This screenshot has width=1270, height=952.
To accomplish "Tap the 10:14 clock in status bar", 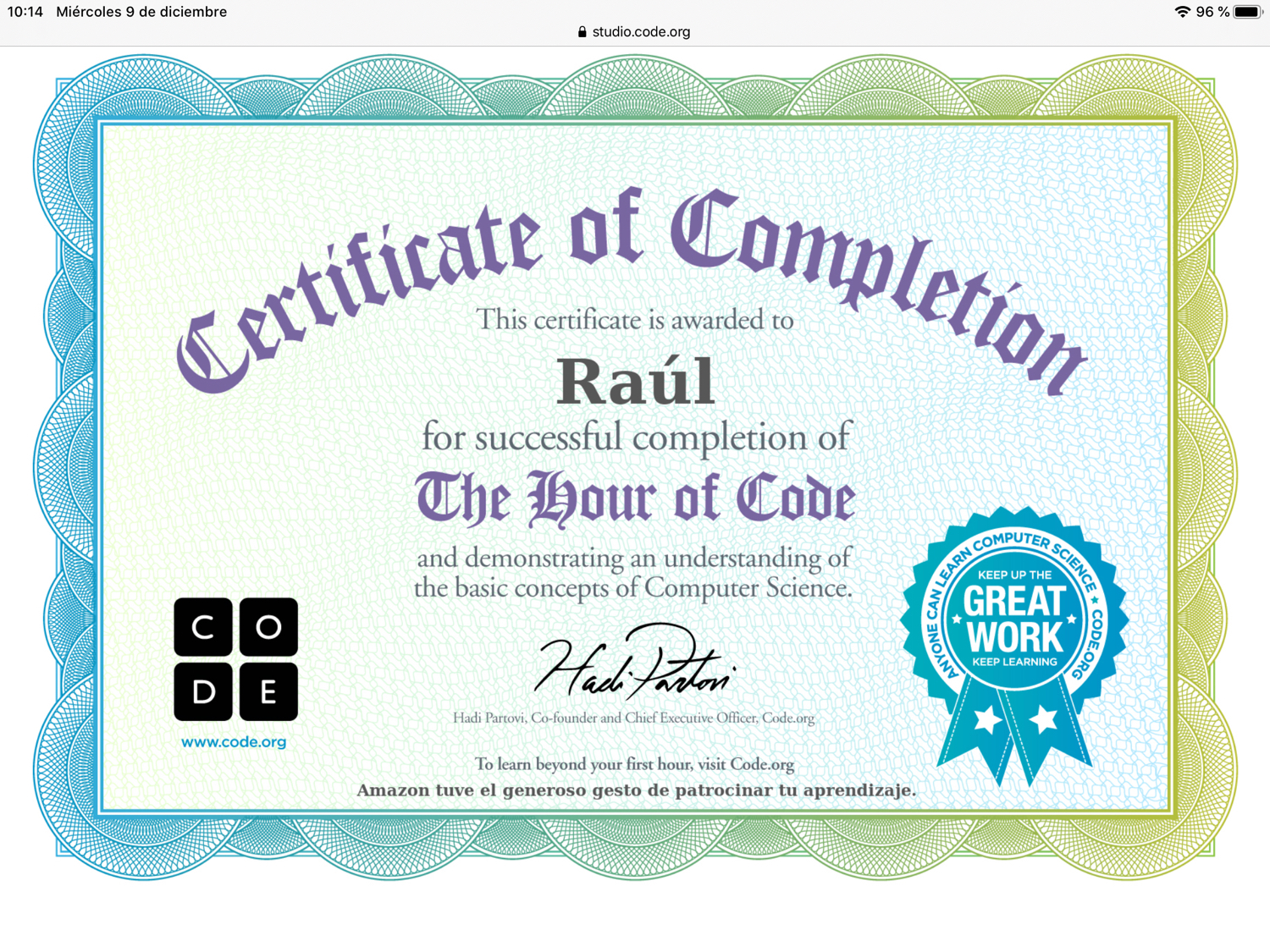I will point(25,12).
